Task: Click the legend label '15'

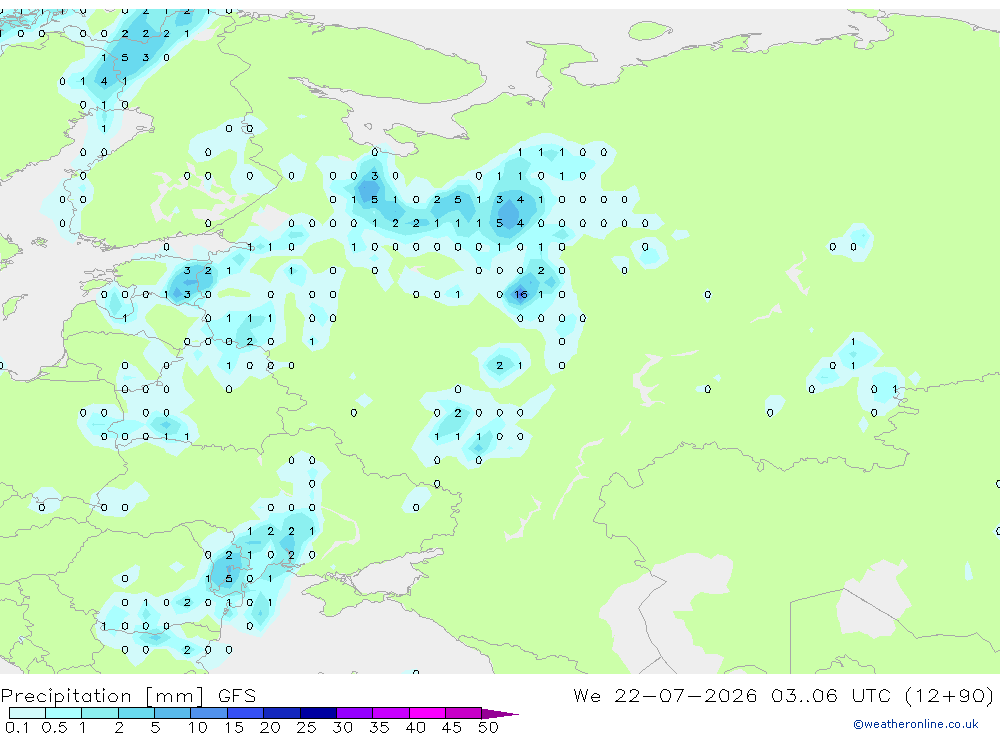Action: (233, 727)
